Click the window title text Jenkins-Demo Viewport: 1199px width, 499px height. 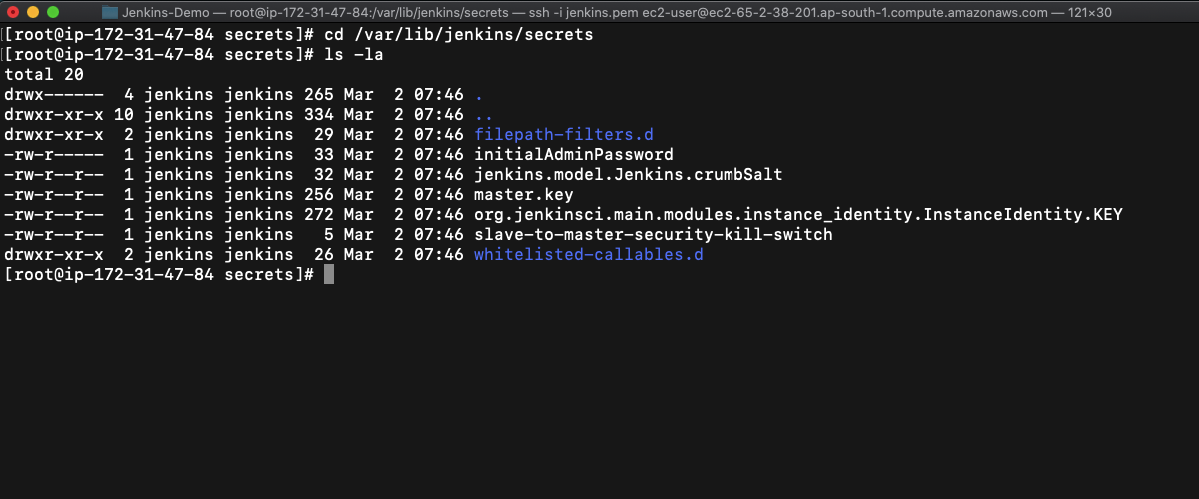coord(166,12)
